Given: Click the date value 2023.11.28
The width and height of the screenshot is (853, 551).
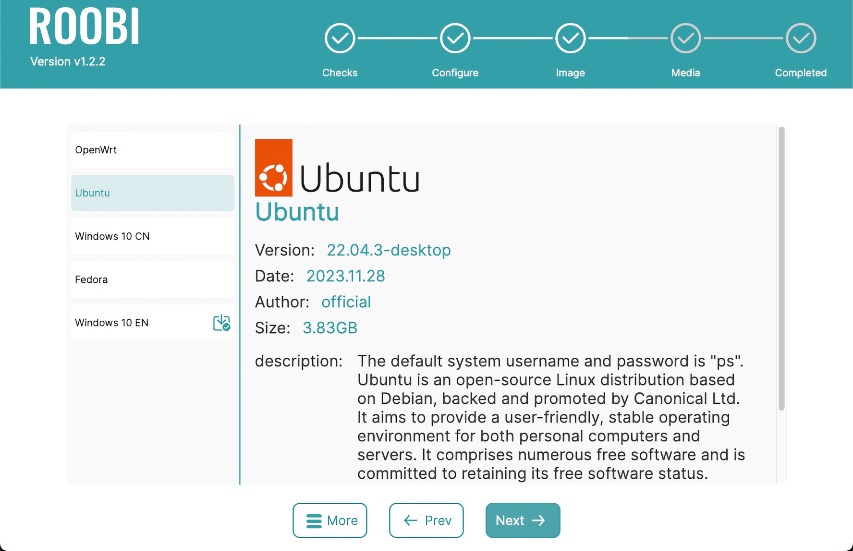Looking at the screenshot, I should [345, 276].
